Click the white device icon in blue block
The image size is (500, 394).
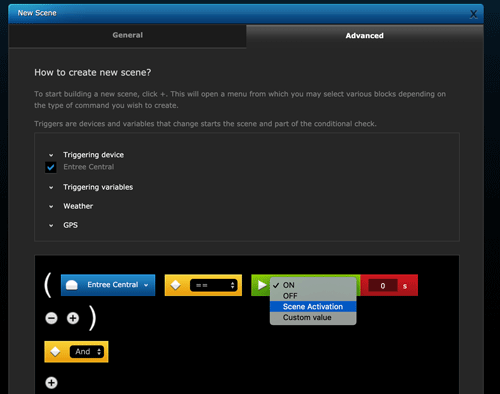point(72,285)
